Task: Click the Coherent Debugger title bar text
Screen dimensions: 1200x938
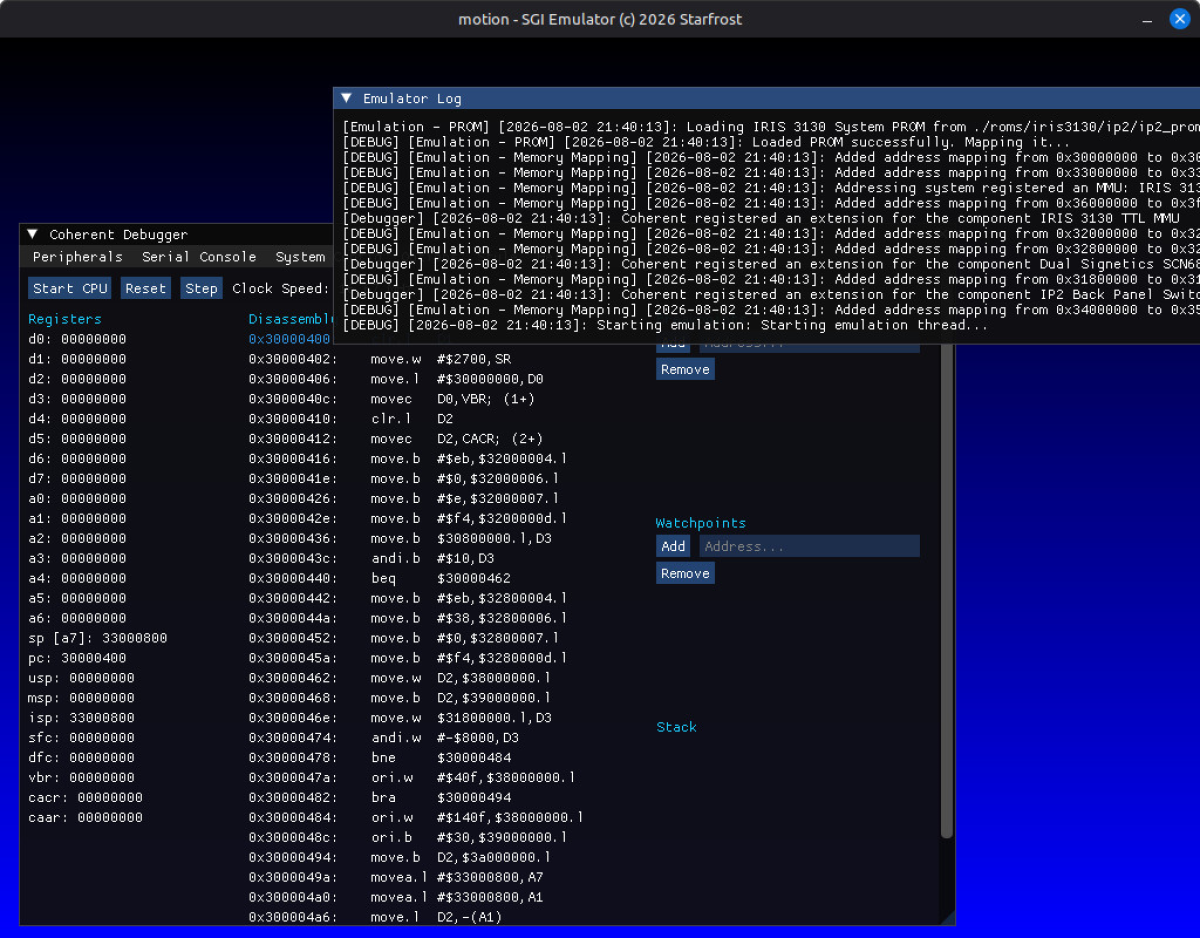Action: [119, 235]
